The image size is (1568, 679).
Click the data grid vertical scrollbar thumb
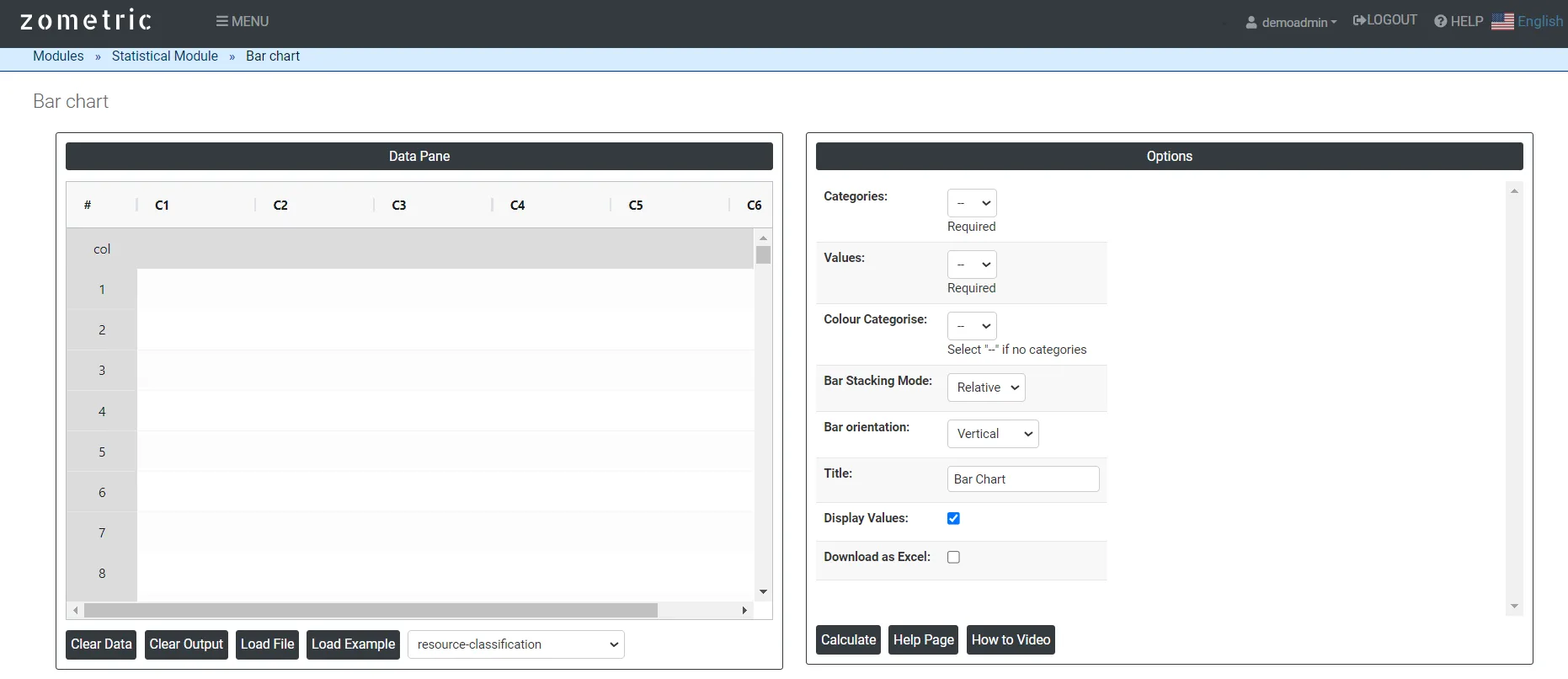[x=763, y=254]
